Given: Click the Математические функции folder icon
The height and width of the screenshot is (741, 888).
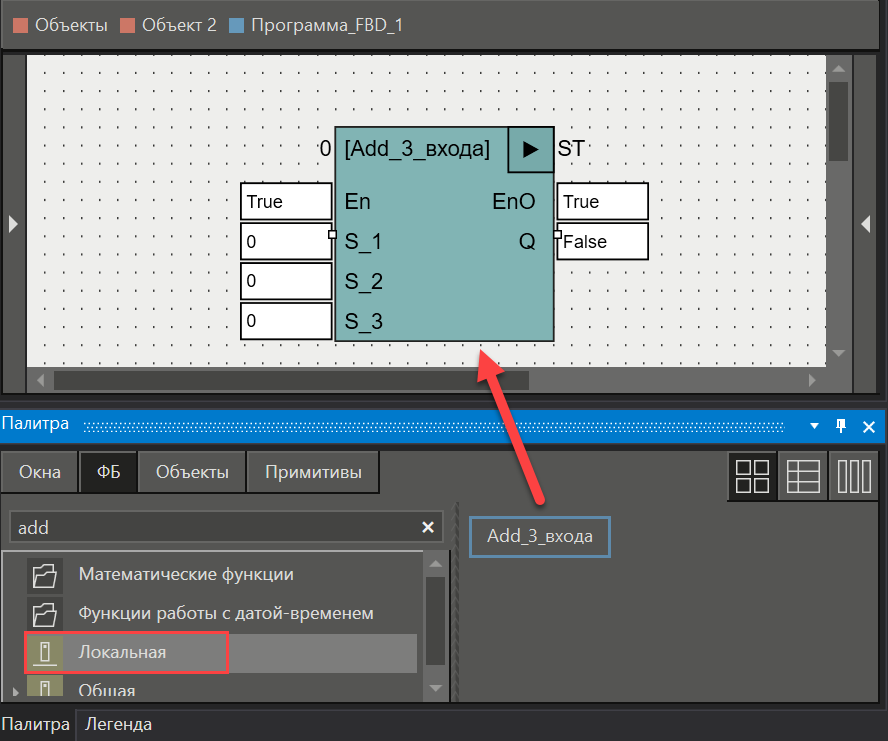Looking at the screenshot, I should (44, 575).
